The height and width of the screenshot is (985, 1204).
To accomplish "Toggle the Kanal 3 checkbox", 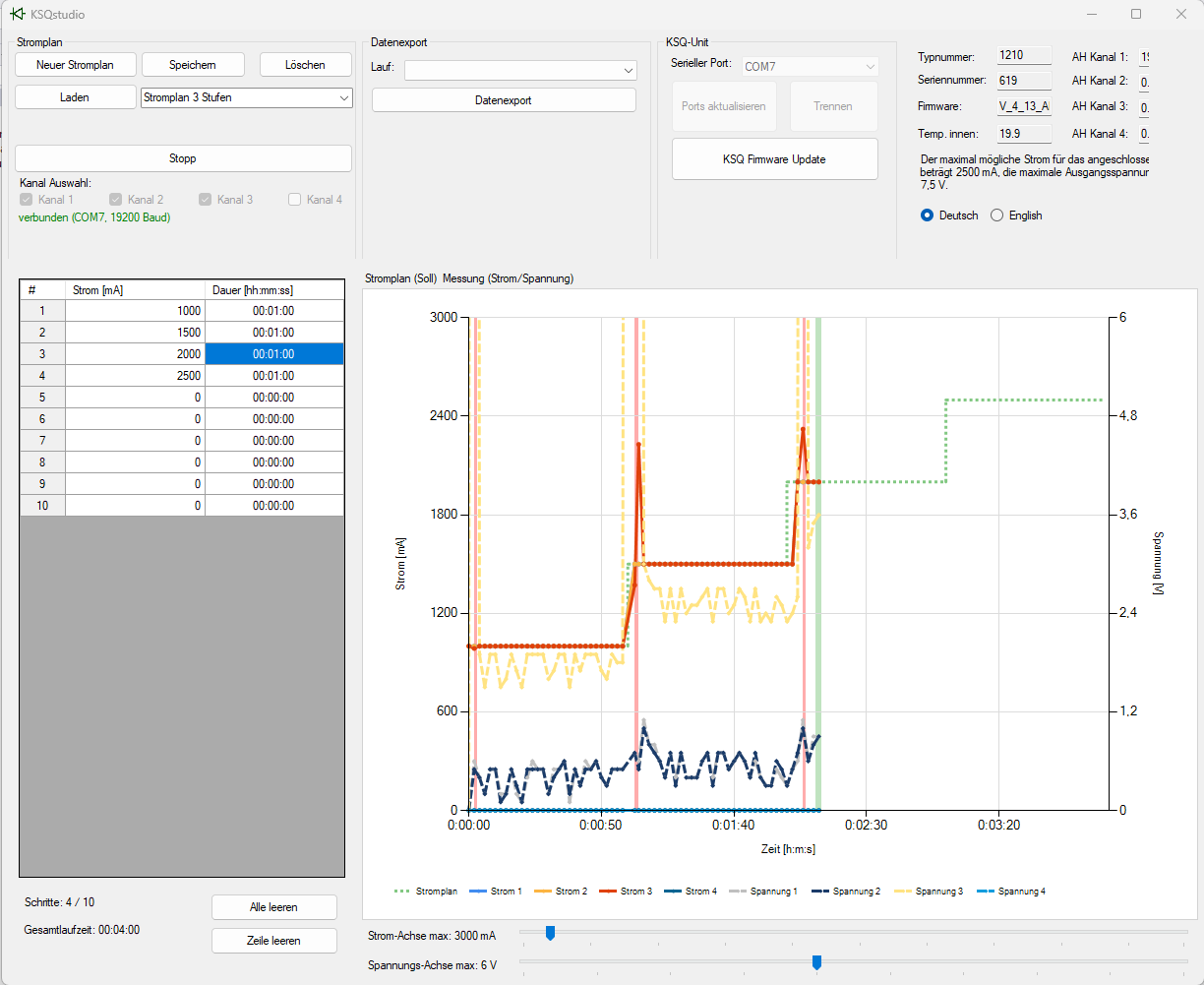I will tap(206, 200).
